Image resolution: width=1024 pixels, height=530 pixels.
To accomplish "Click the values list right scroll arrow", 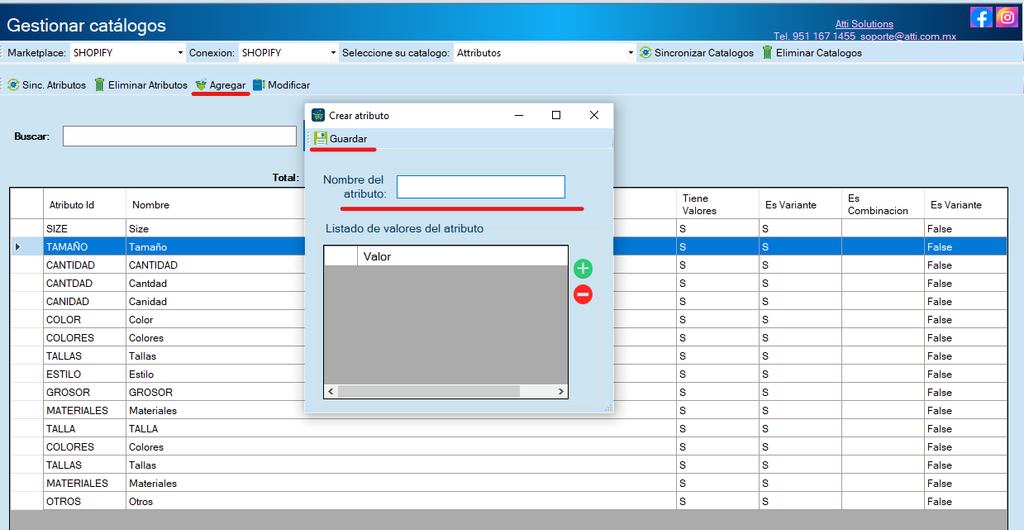I will coord(560,391).
